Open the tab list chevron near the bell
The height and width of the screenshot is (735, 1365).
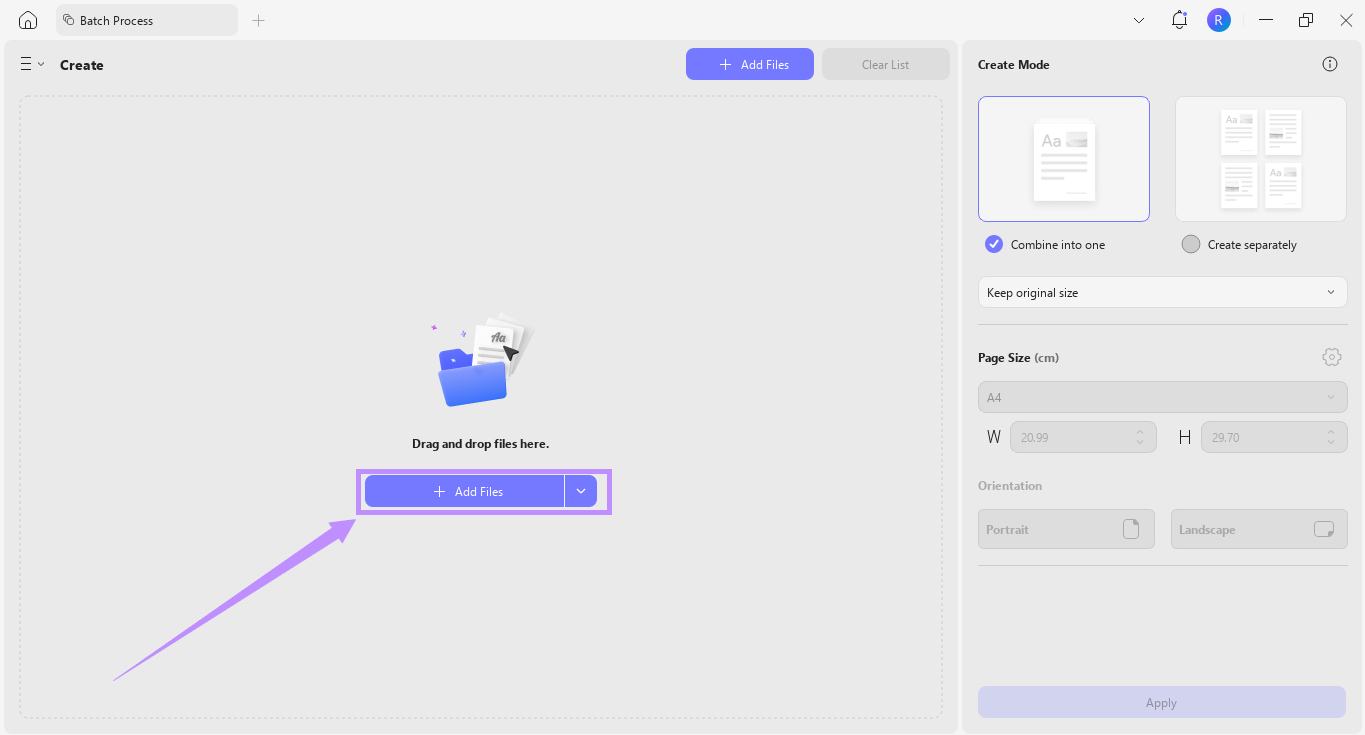point(1139,19)
